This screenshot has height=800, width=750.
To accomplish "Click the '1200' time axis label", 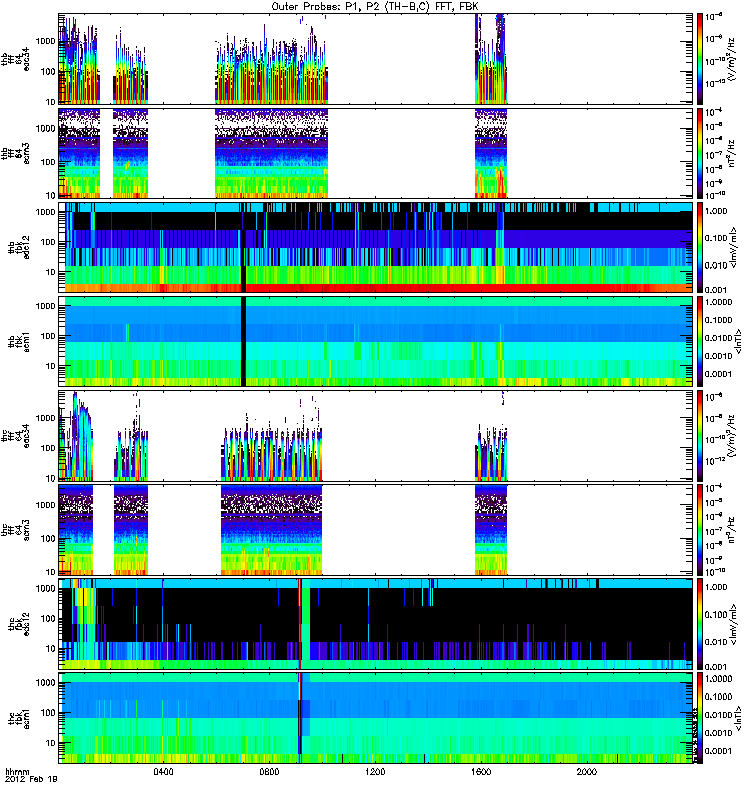I will click(x=375, y=772).
